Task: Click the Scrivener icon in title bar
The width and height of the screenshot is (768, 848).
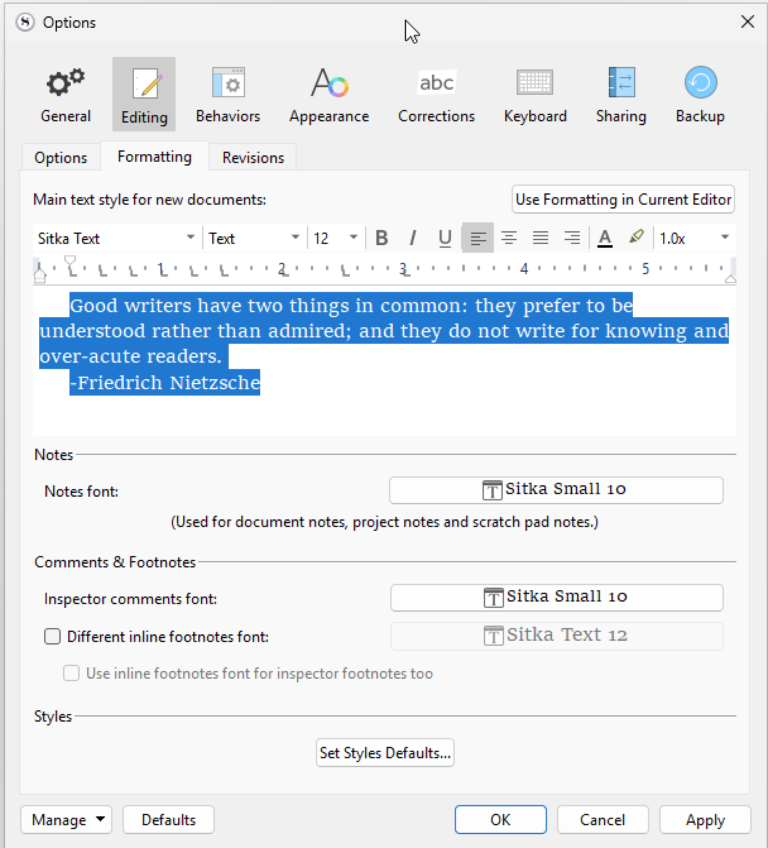Action: click(25, 22)
